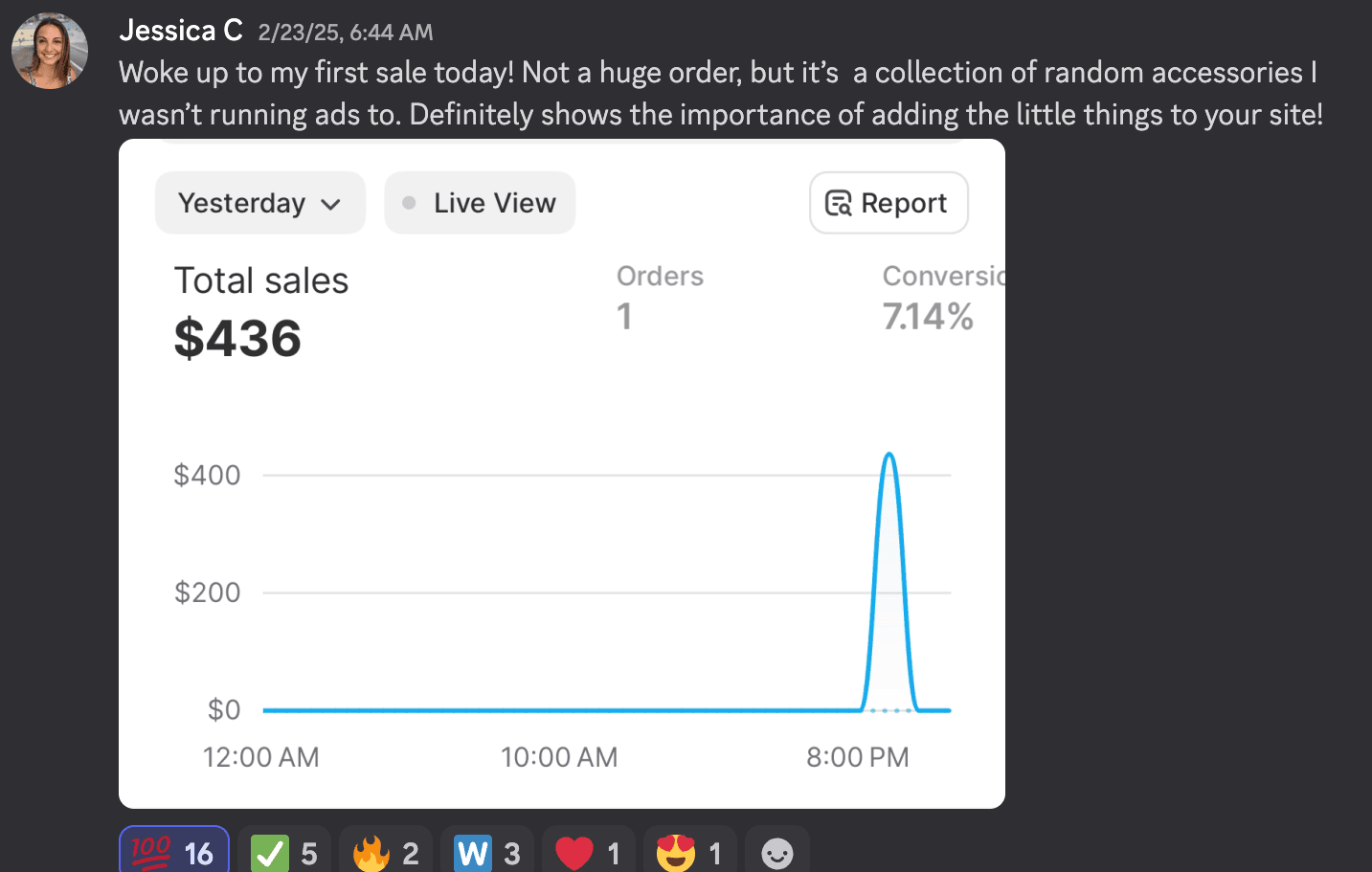This screenshot has height=872, width=1372.
Task: Select the Total sales metric
Action: coord(260,311)
